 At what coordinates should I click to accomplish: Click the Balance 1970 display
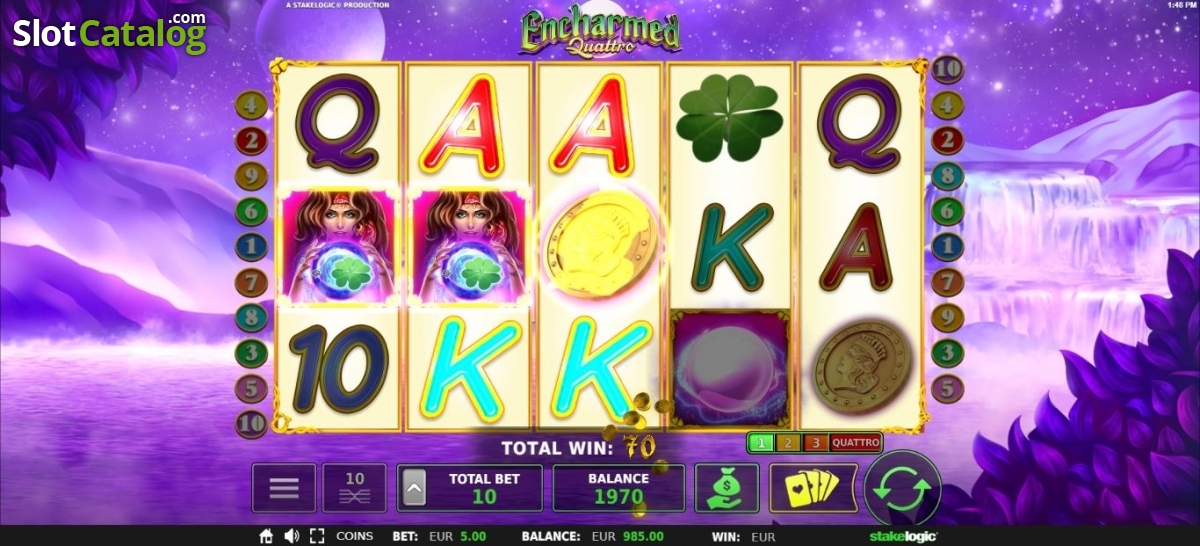click(x=617, y=488)
